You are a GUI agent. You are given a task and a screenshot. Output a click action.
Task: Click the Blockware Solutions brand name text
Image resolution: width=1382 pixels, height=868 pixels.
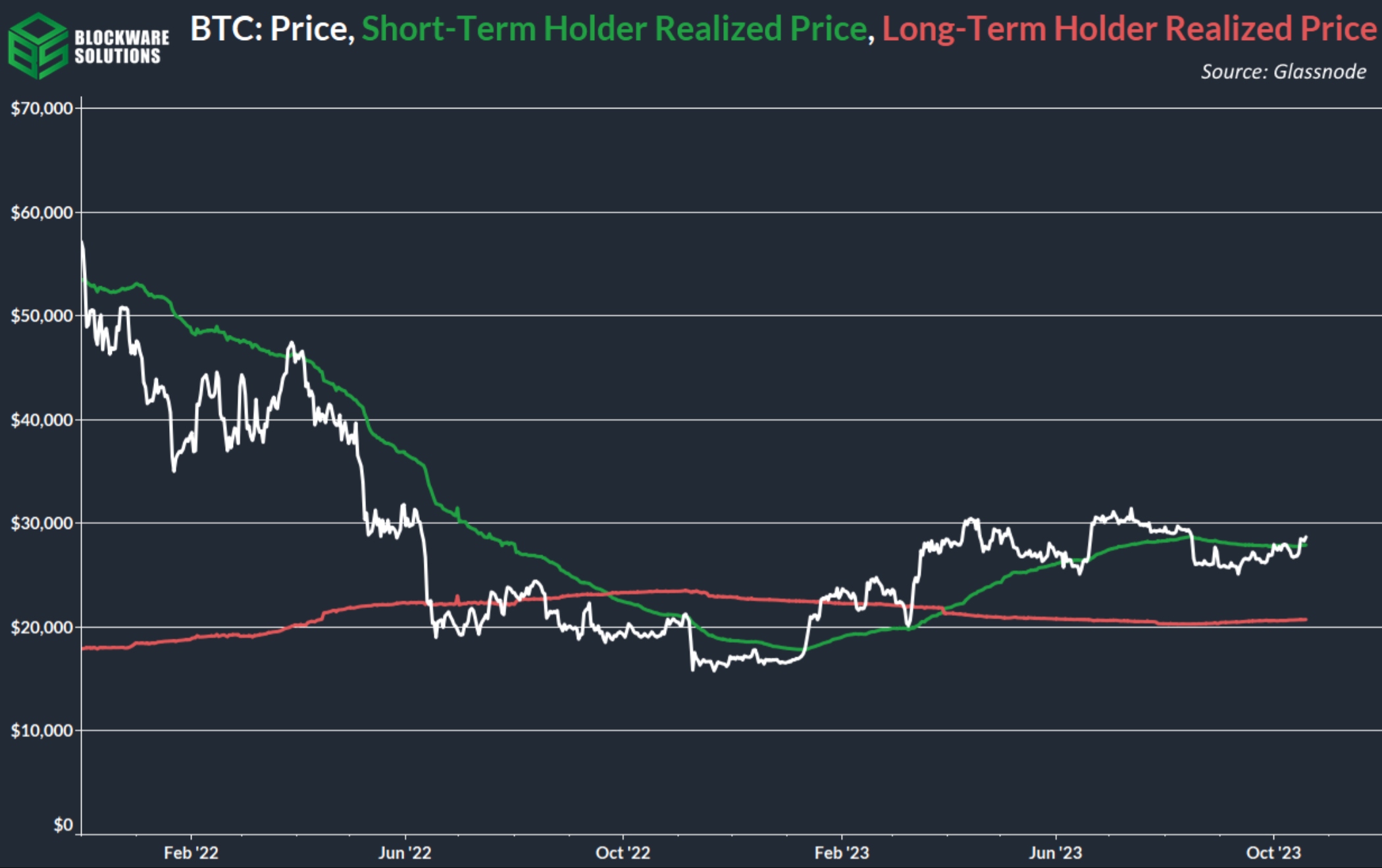(x=121, y=47)
